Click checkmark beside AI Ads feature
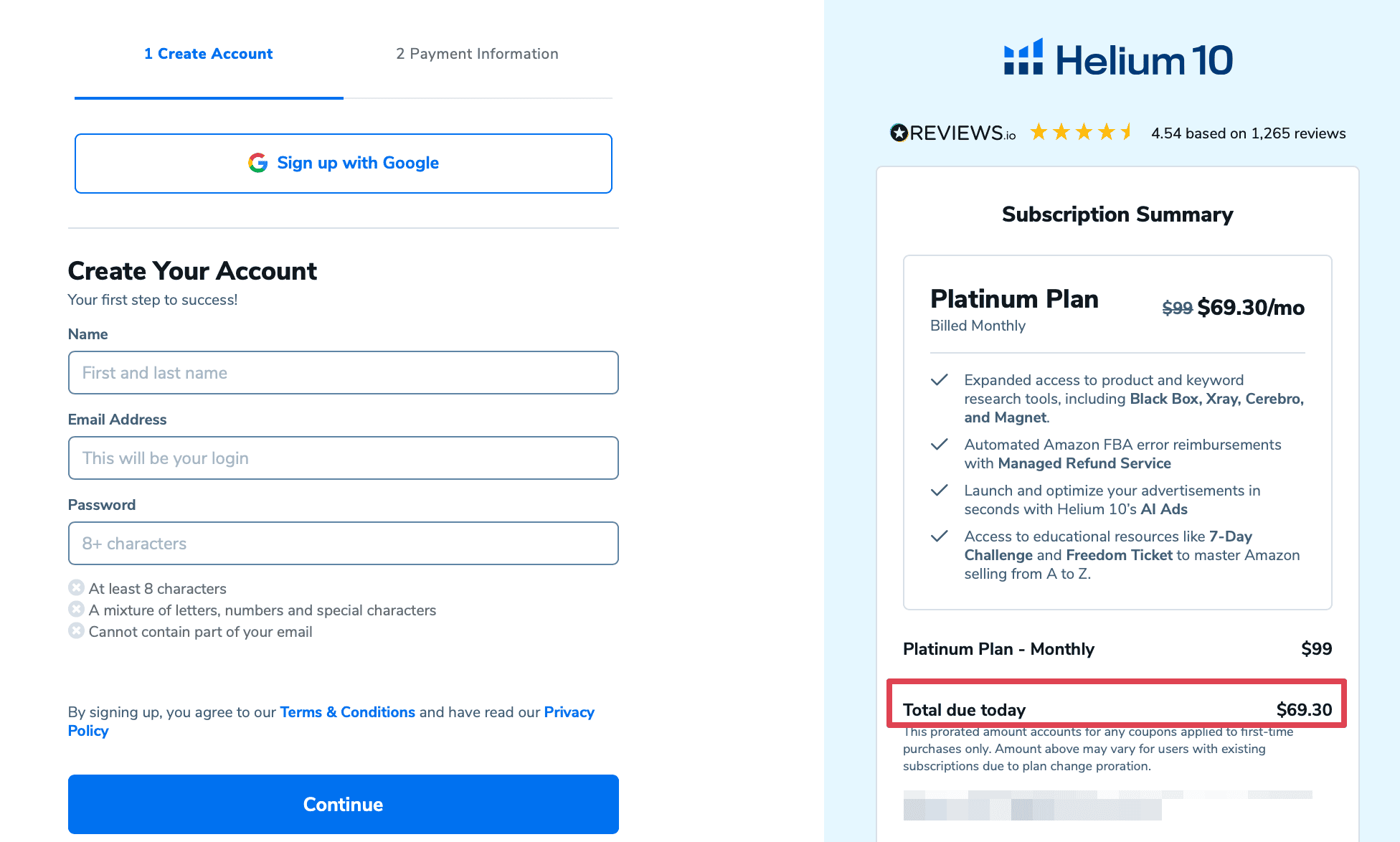The height and width of the screenshot is (842, 1400). 939,491
